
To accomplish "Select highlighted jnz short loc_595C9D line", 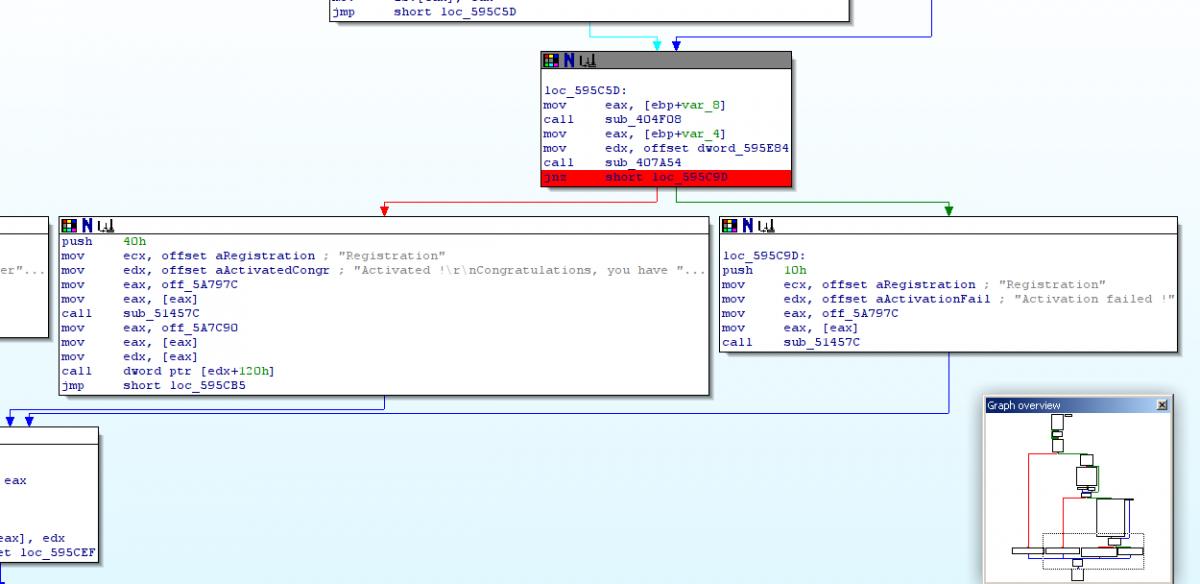I will click(x=667, y=177).
